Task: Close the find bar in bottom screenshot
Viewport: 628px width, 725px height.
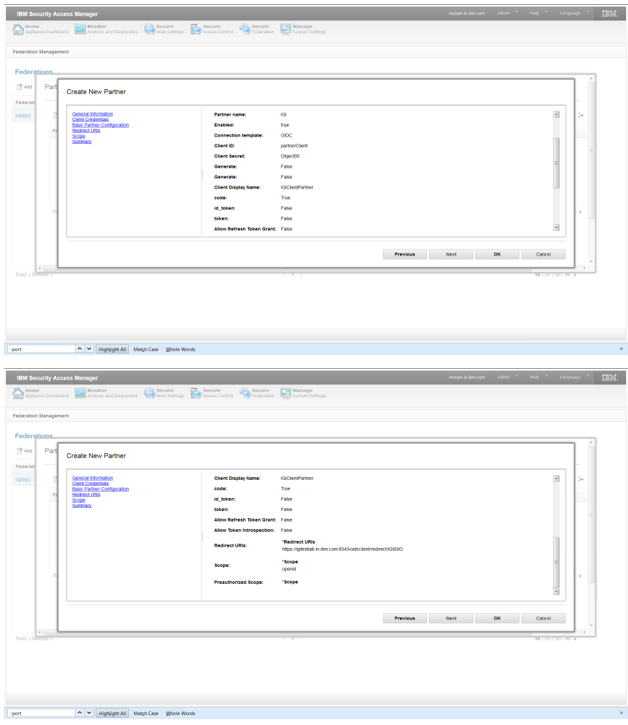Action: click(621, 713)
